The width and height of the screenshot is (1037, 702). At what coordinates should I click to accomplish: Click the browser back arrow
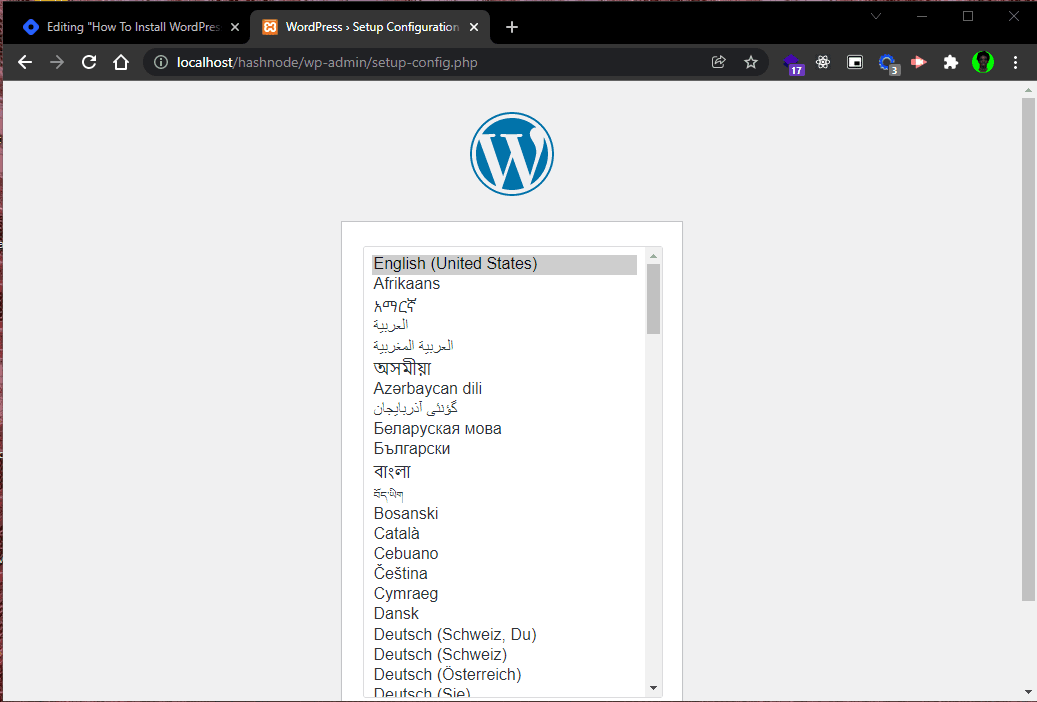pos(25,62)
